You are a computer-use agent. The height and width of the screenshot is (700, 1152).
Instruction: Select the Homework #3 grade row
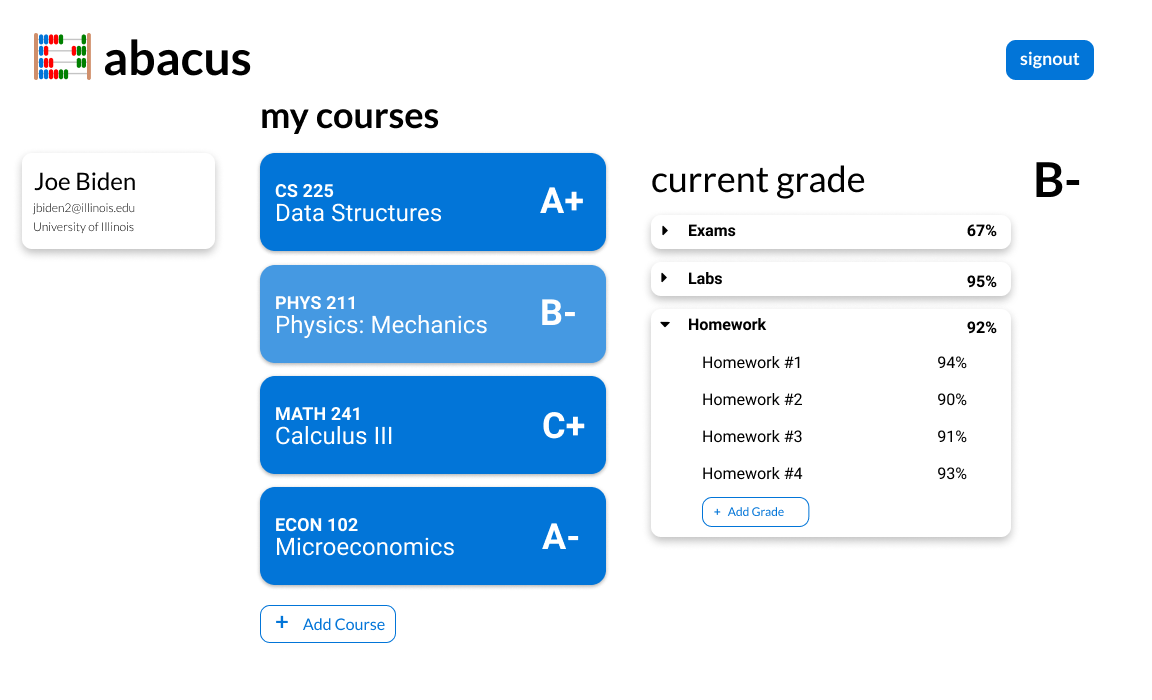834,436
